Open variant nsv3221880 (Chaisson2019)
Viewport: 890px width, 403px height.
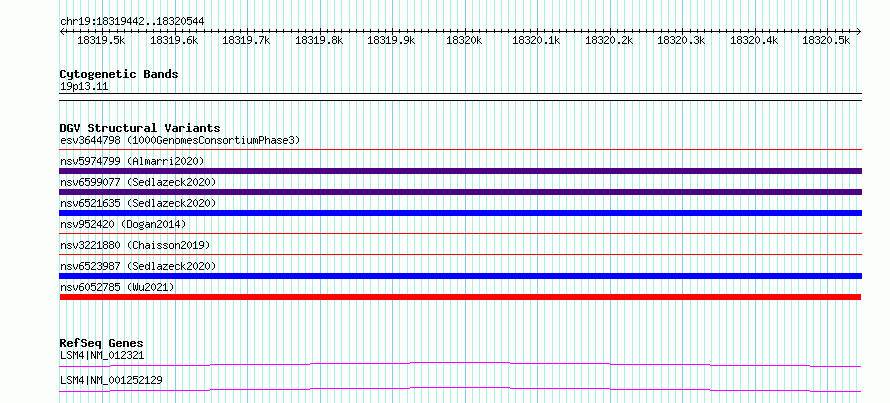[x=135, y=245]
